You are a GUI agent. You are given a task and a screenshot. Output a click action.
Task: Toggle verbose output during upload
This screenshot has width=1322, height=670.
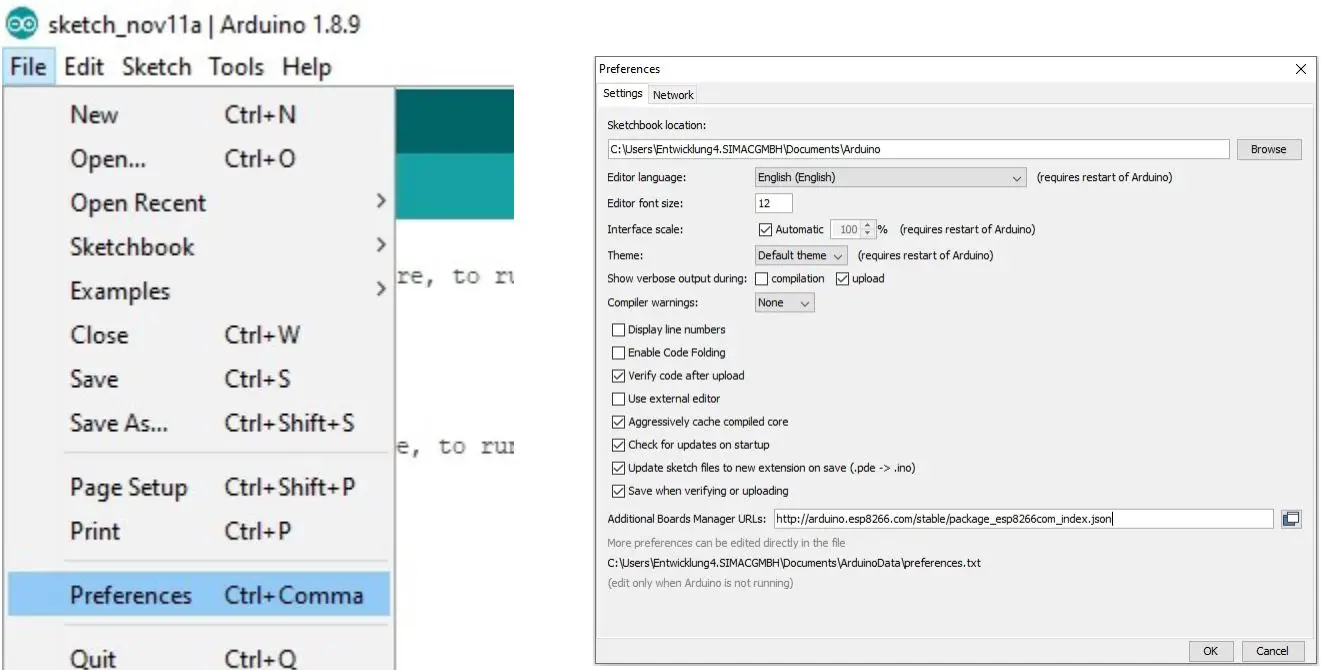pyautogui.click(x=842, y=279)
